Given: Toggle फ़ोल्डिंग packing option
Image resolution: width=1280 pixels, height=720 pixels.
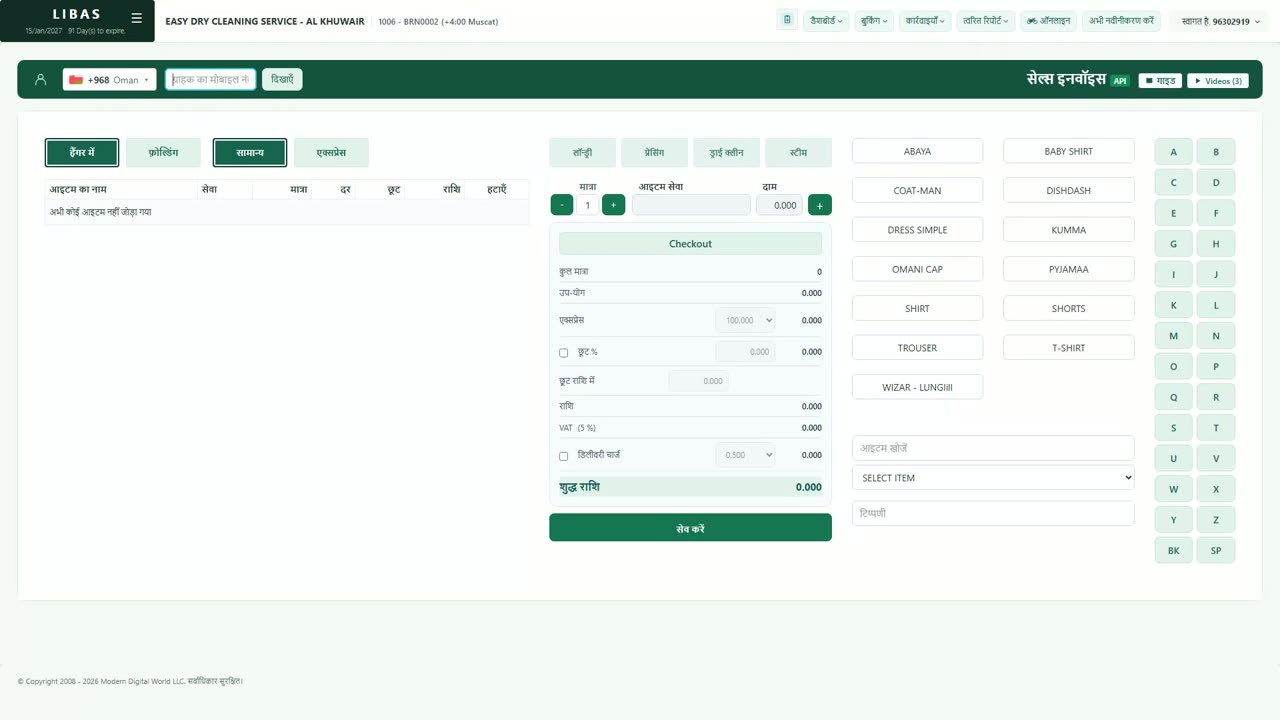Looking at the screenshot, I should (163, 153).
